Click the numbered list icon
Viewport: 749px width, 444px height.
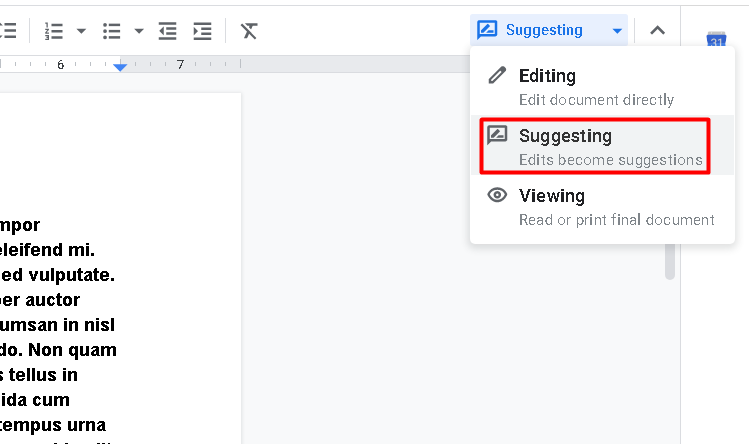pos(53,31)
